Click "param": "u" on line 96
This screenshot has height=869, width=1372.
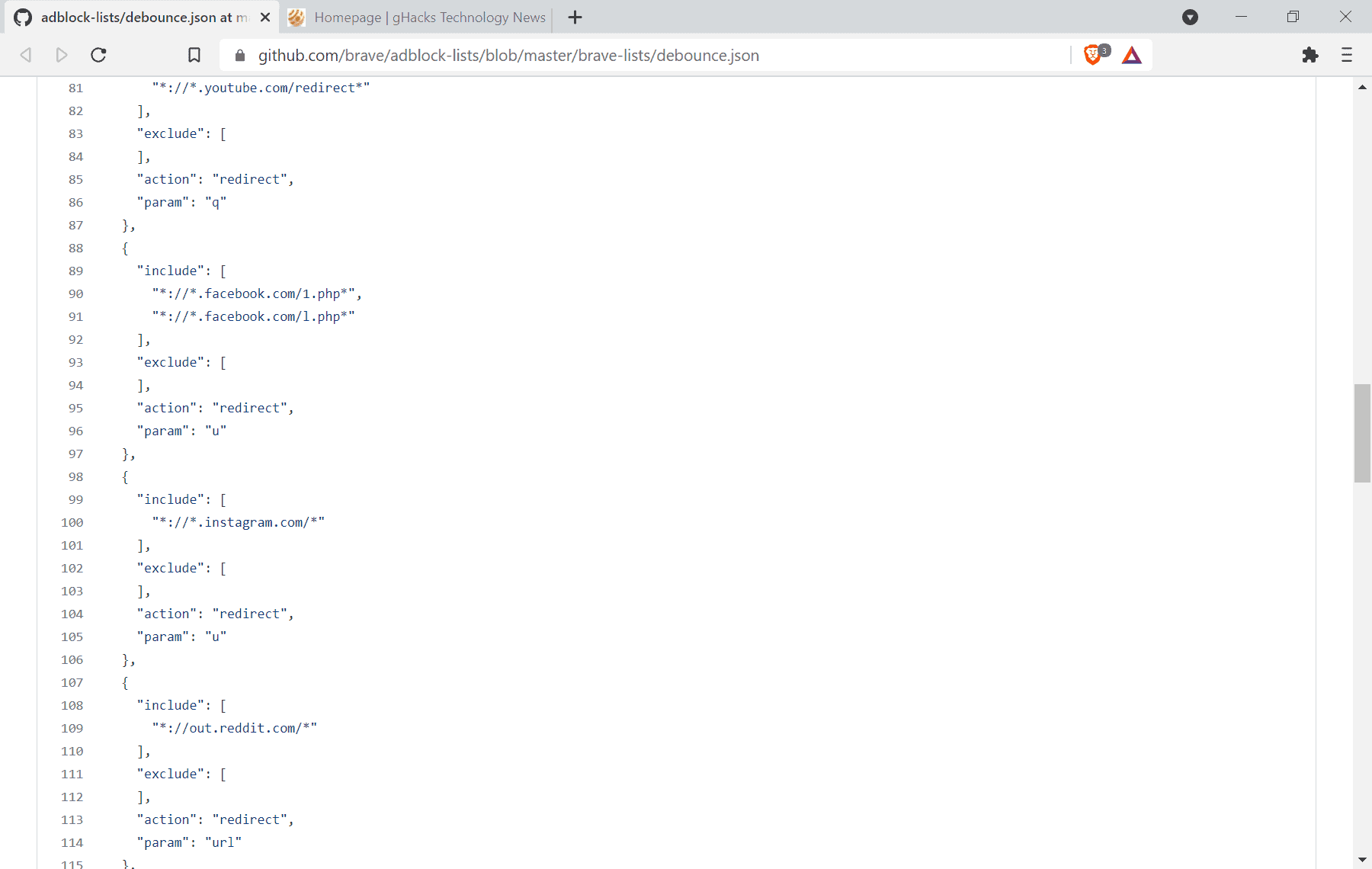point(181,431)
